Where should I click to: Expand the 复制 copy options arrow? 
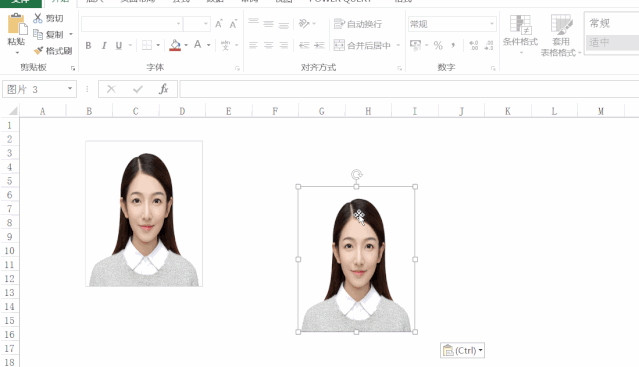pyautogui.click(x=71, y=34)
